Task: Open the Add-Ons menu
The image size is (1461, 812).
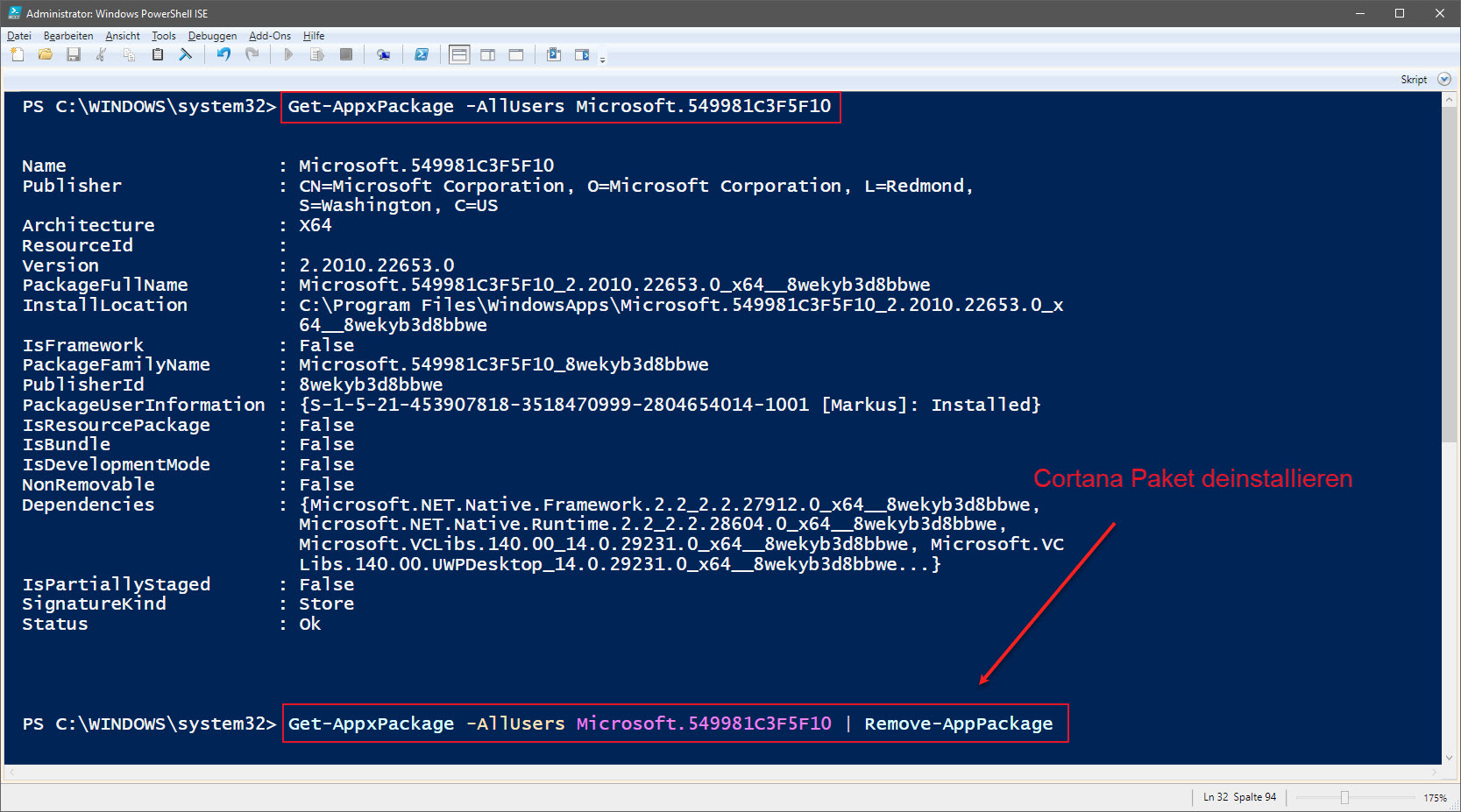Action: pos(270,36)
